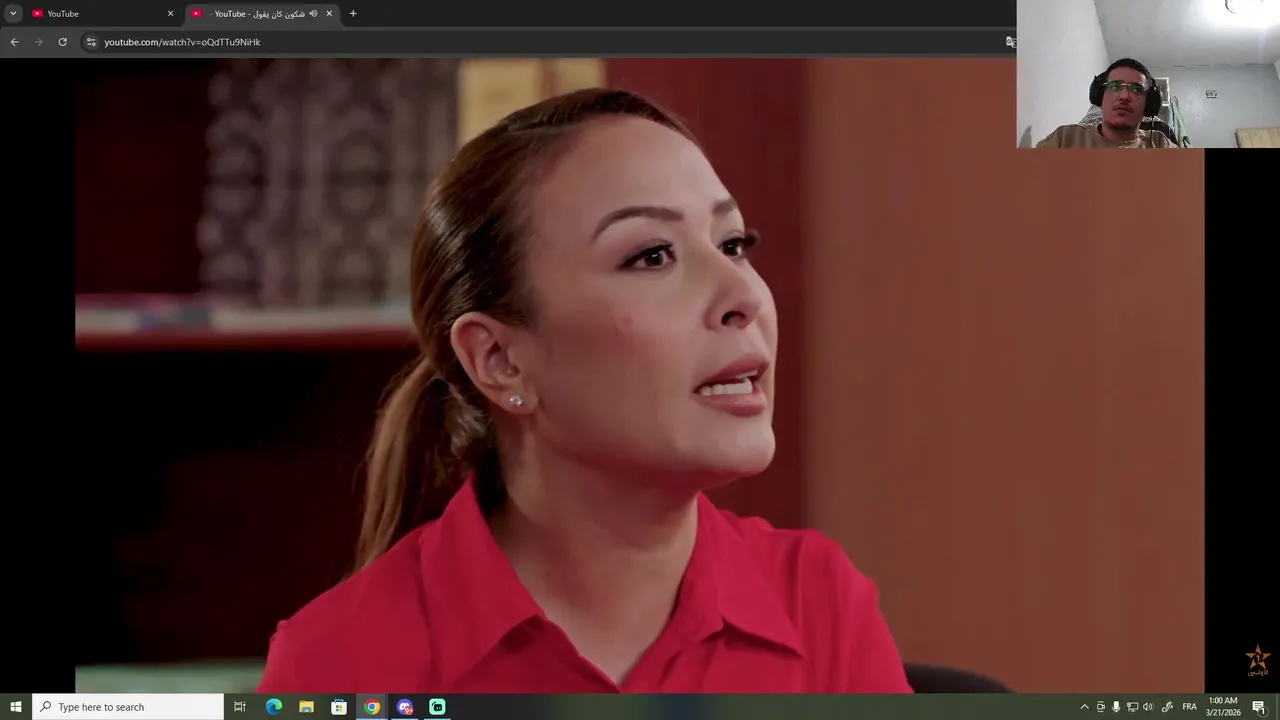
Task: Open Microsoft Store from taskbar
Action: coord(339,707)
